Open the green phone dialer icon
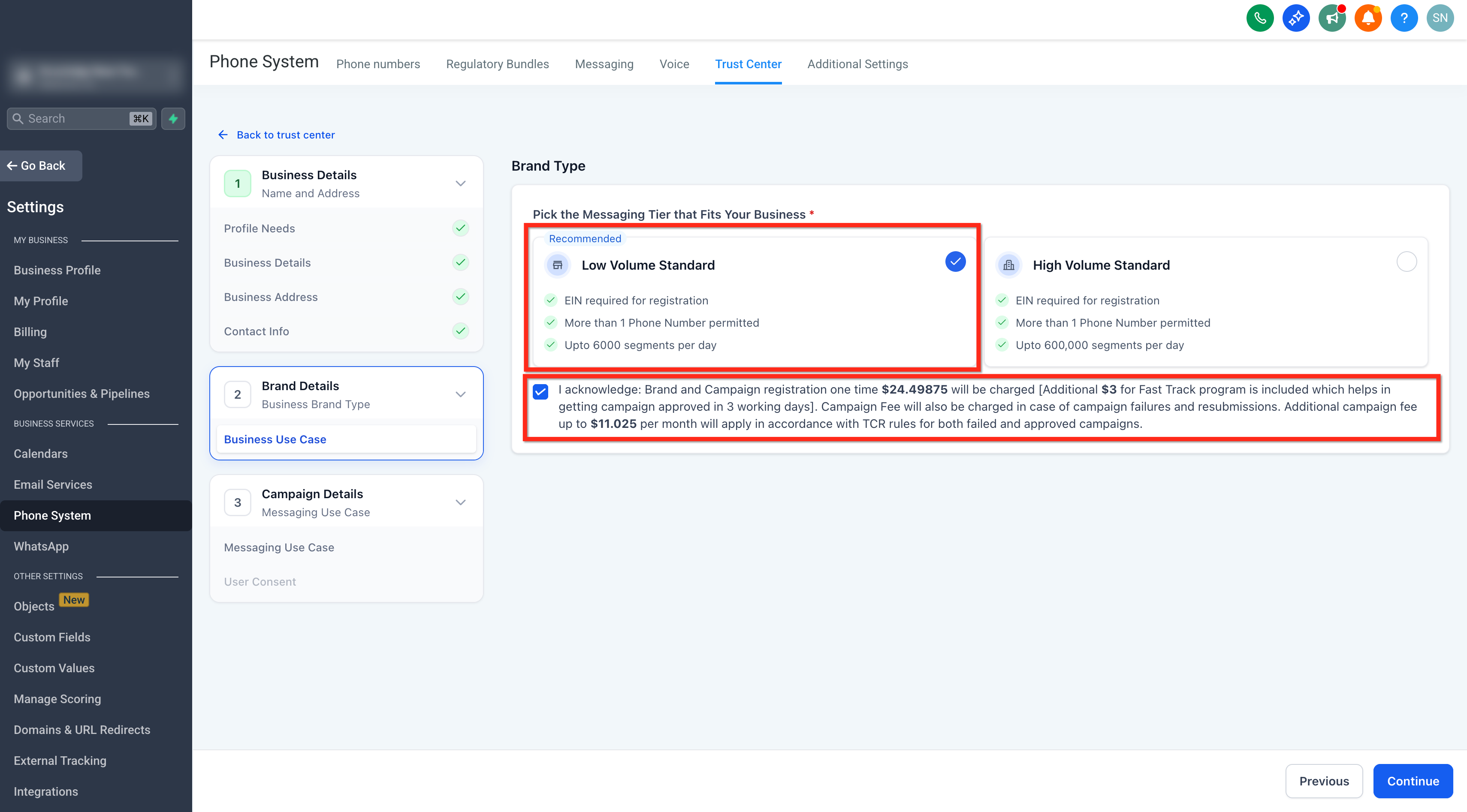1467x812 pixels. point(1259,18)
